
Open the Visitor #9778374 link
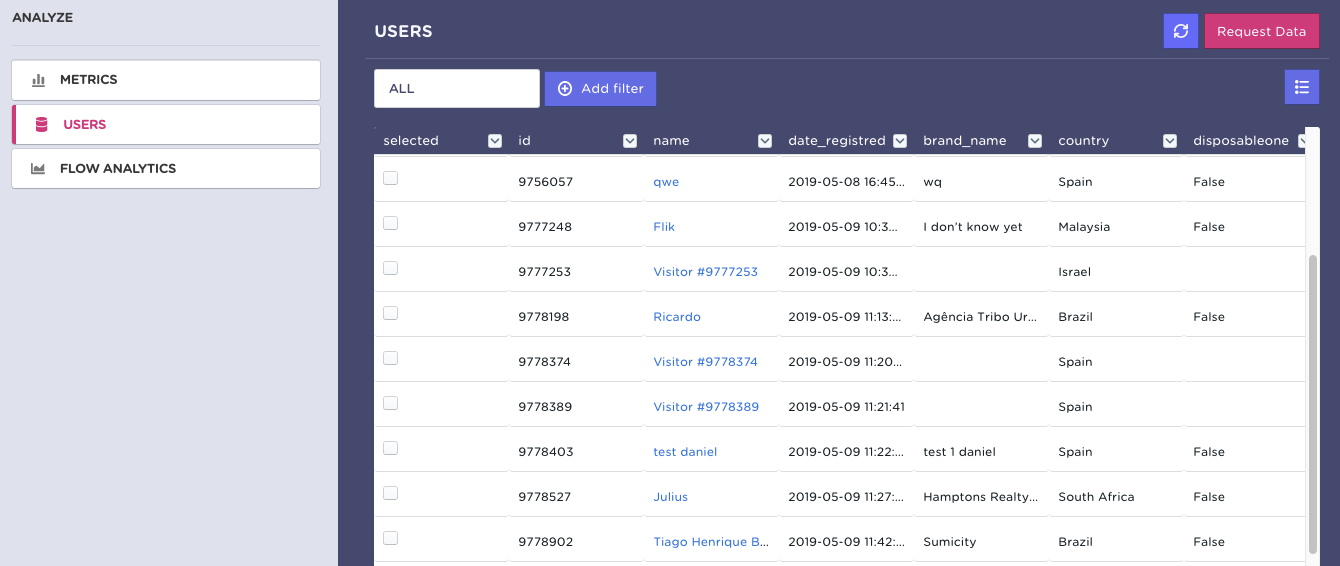click(x=706, y=362)
